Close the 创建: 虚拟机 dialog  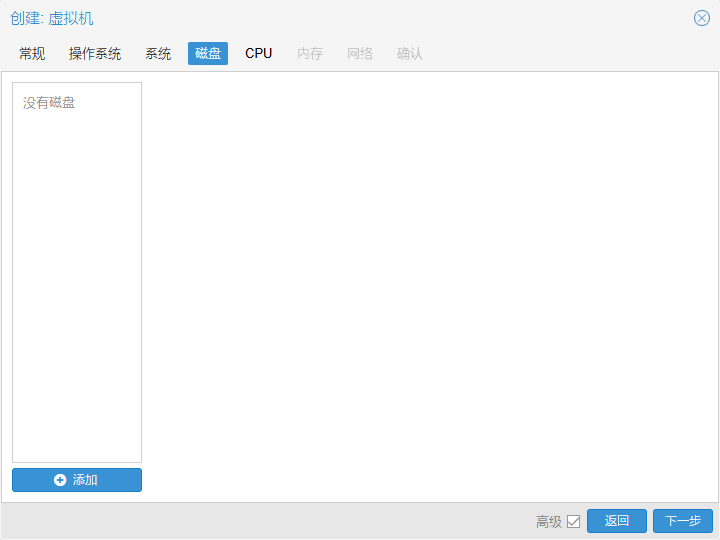[701, 18]
